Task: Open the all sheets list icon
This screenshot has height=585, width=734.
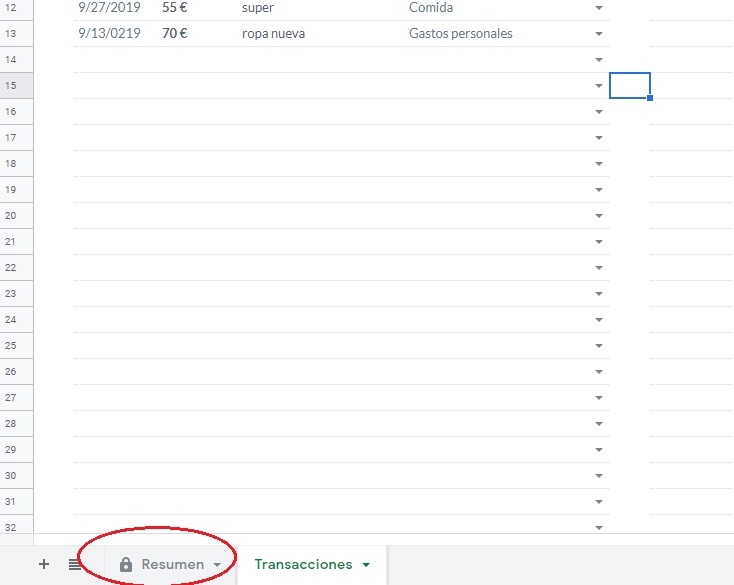Action: [x=75, y=564]
